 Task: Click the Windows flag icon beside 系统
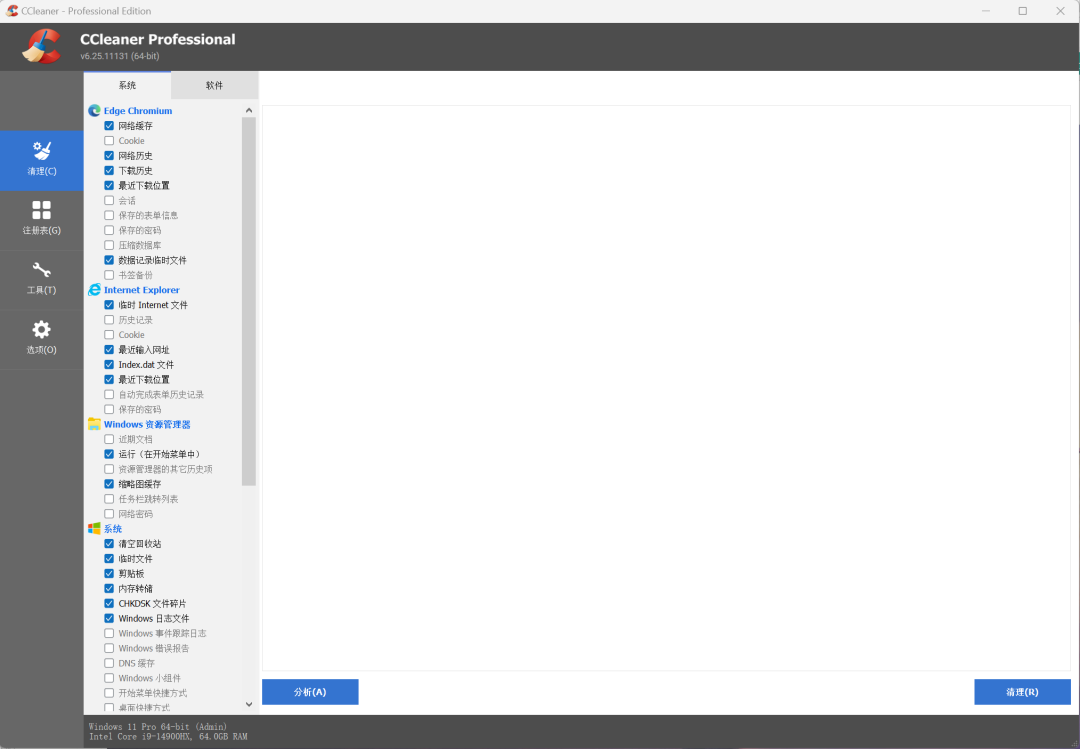pyautogui.click(x=94, y=529)
